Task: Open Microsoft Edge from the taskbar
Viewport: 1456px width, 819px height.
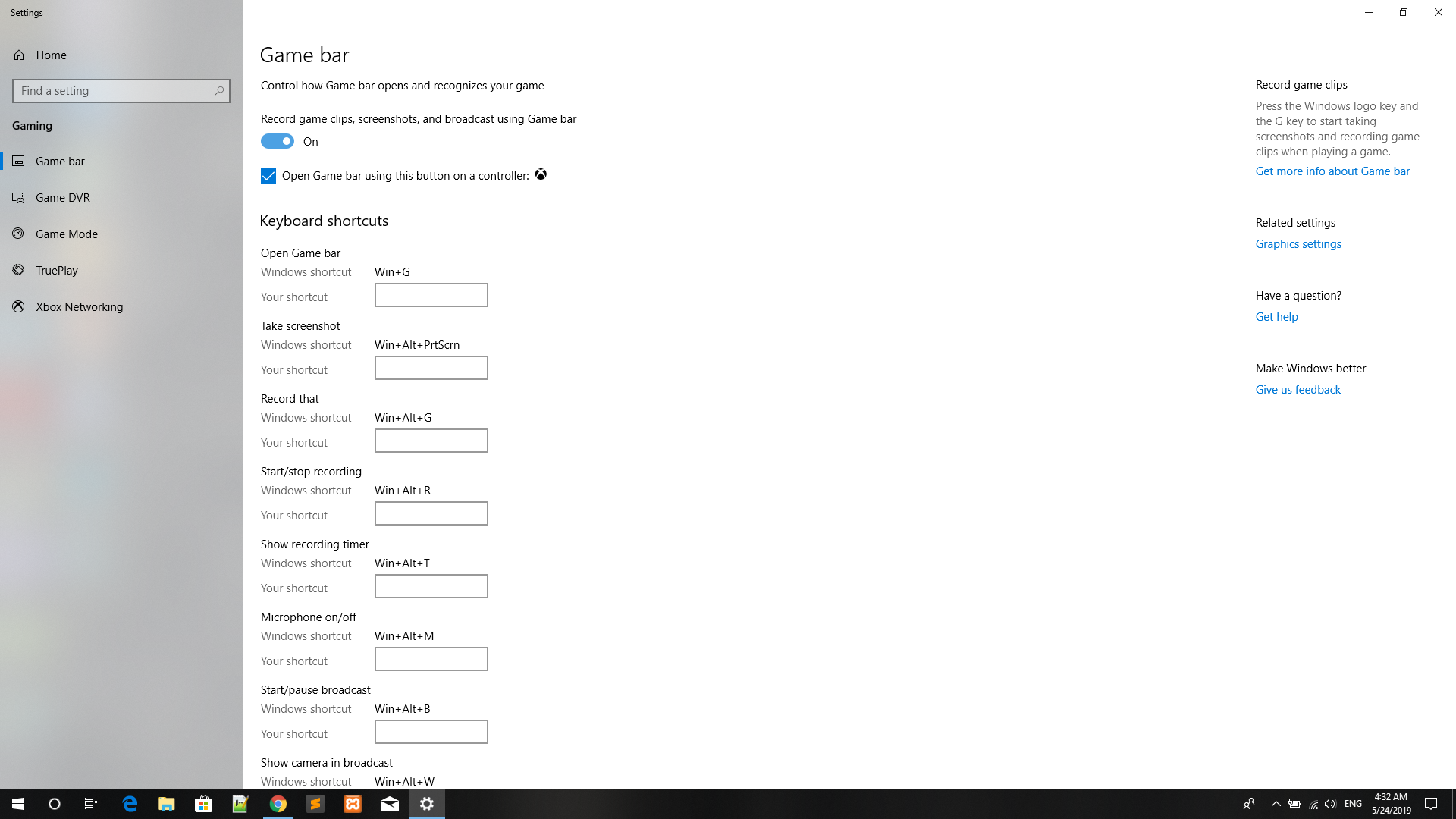Action: 130,804
